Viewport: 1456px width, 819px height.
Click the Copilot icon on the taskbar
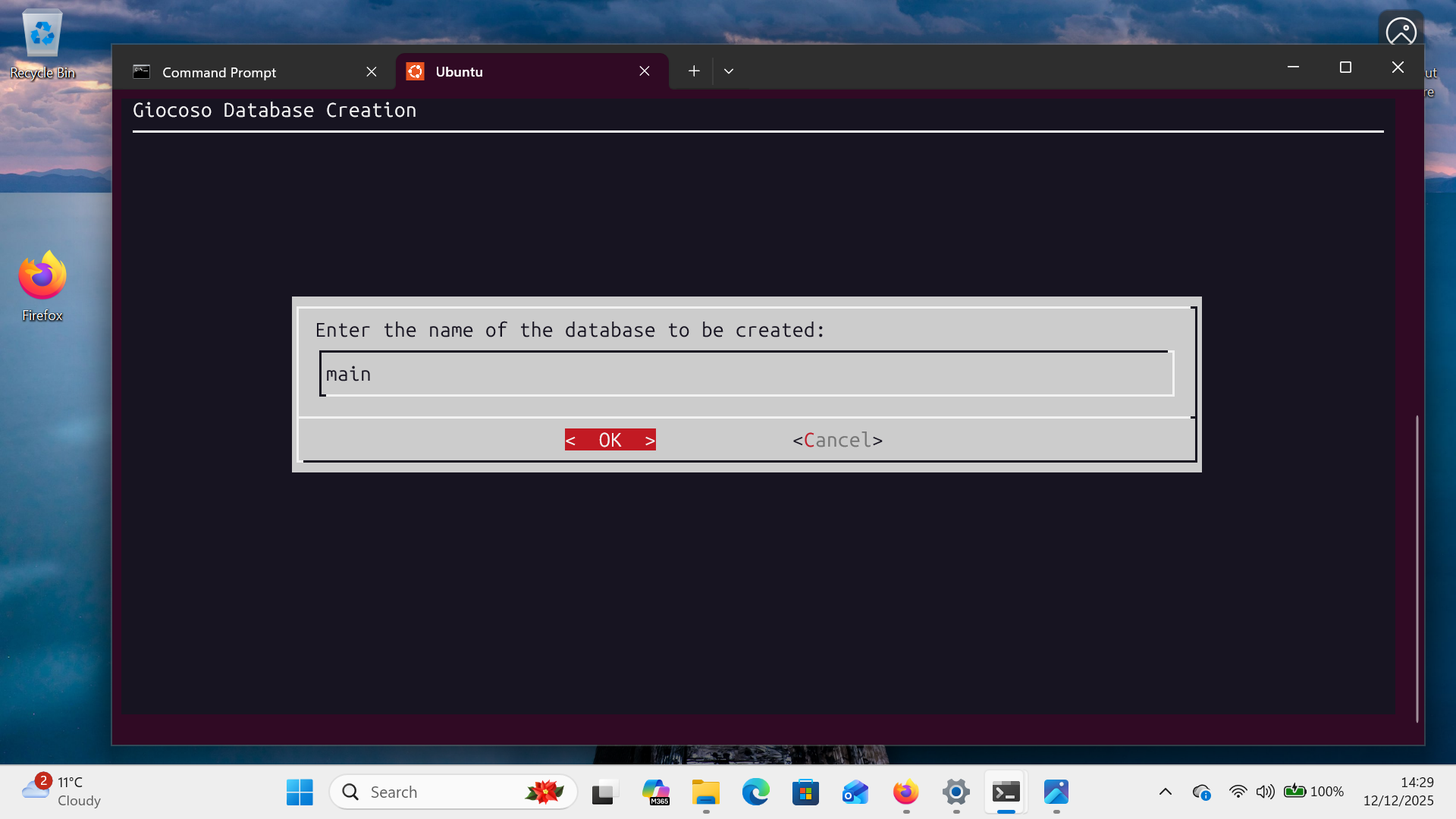tap(656, 792)
